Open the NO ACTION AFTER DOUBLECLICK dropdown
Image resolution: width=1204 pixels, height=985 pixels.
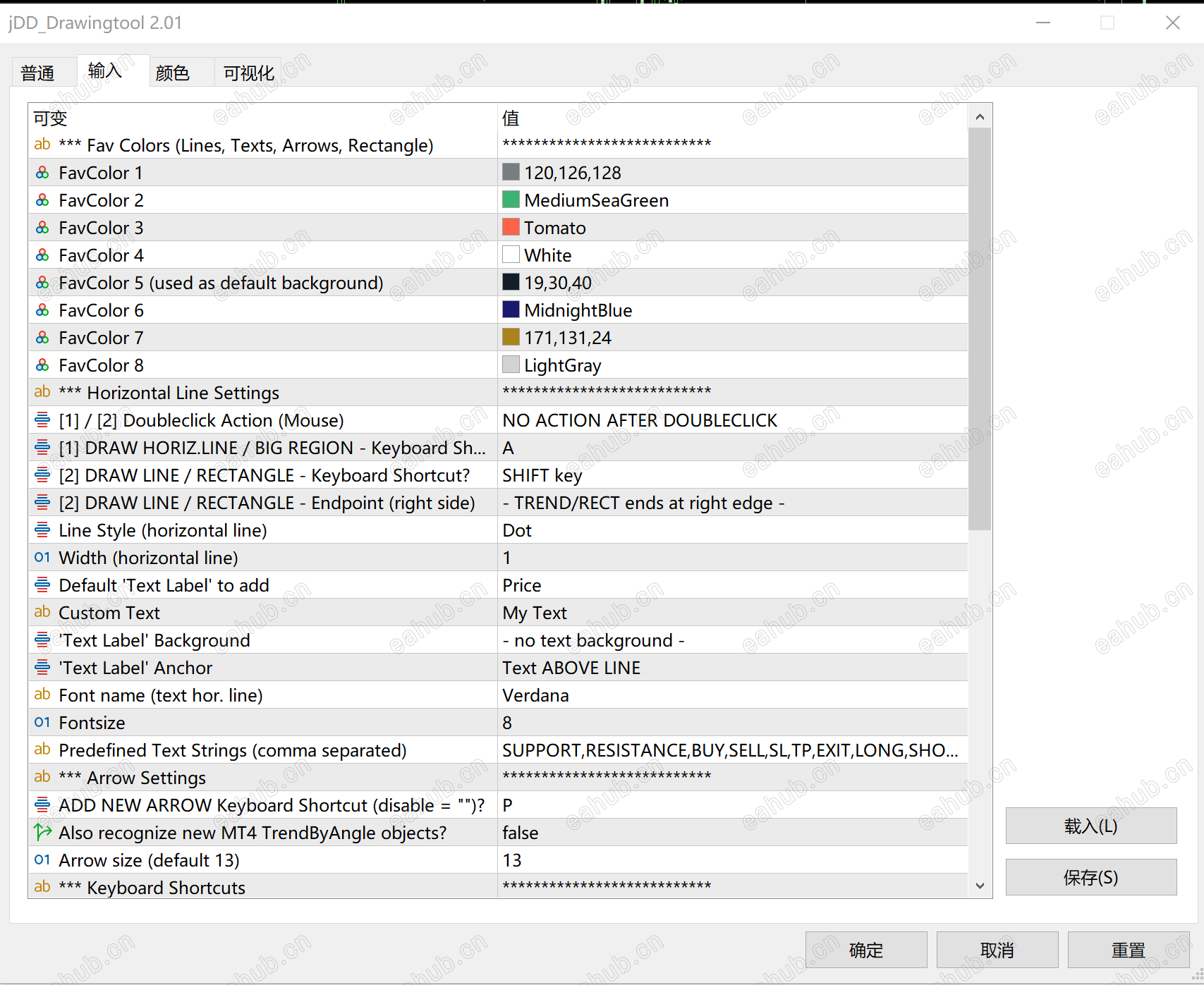point(733,420)
